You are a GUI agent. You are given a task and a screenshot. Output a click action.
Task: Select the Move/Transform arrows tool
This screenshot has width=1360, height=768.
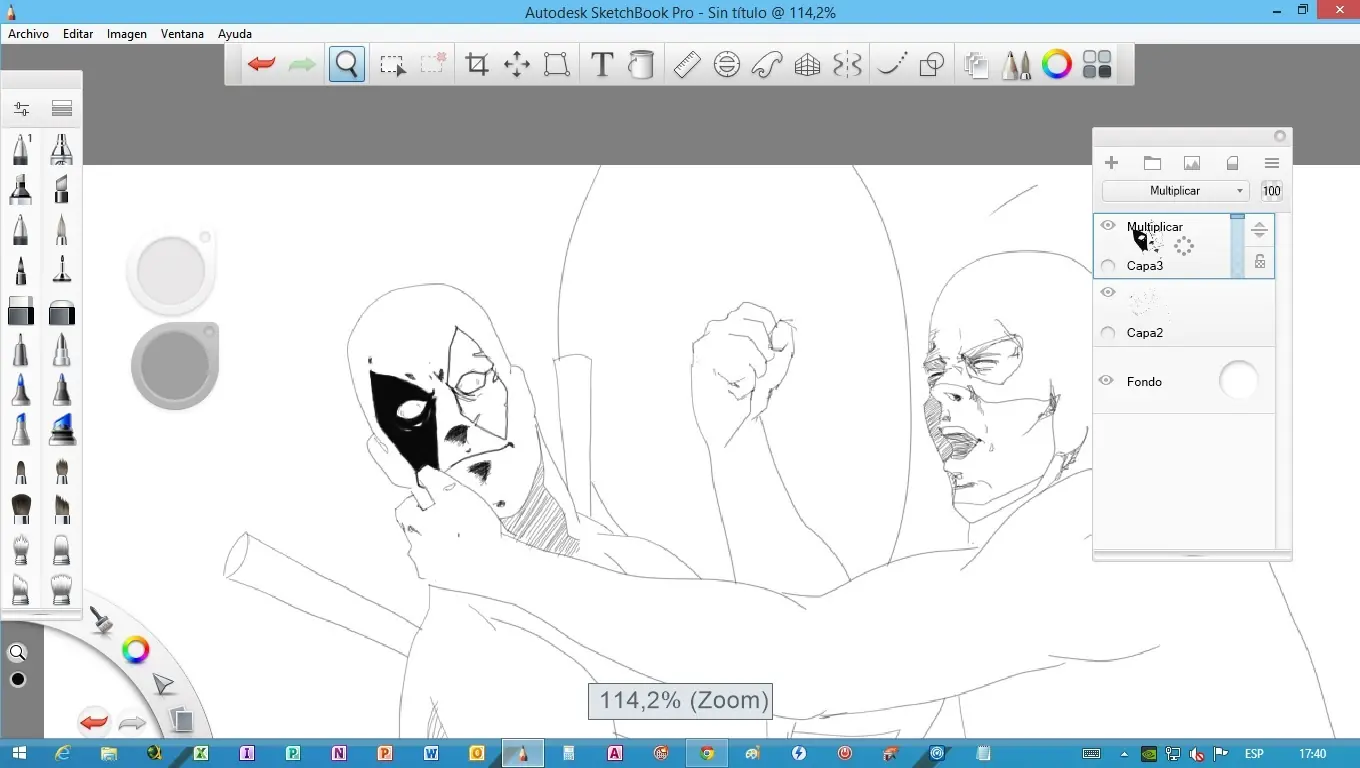(517, 65)
